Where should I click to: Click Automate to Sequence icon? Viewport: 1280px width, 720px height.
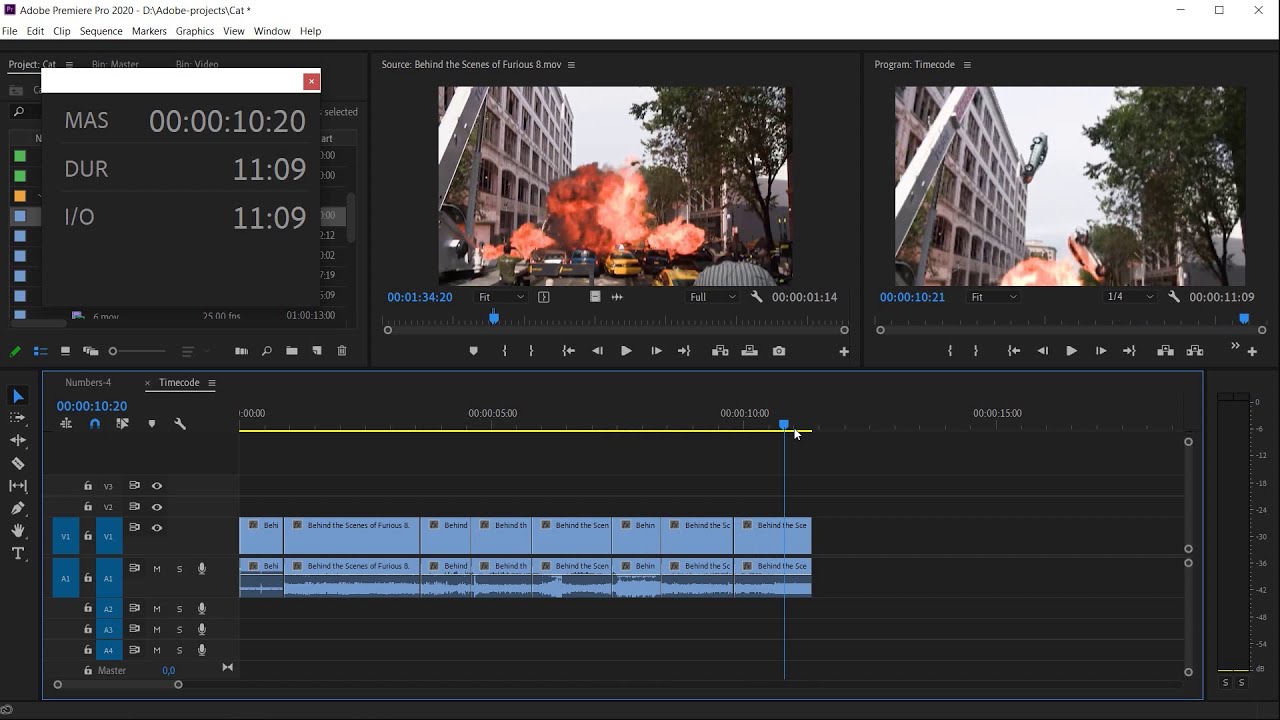[x=241, y=351]
